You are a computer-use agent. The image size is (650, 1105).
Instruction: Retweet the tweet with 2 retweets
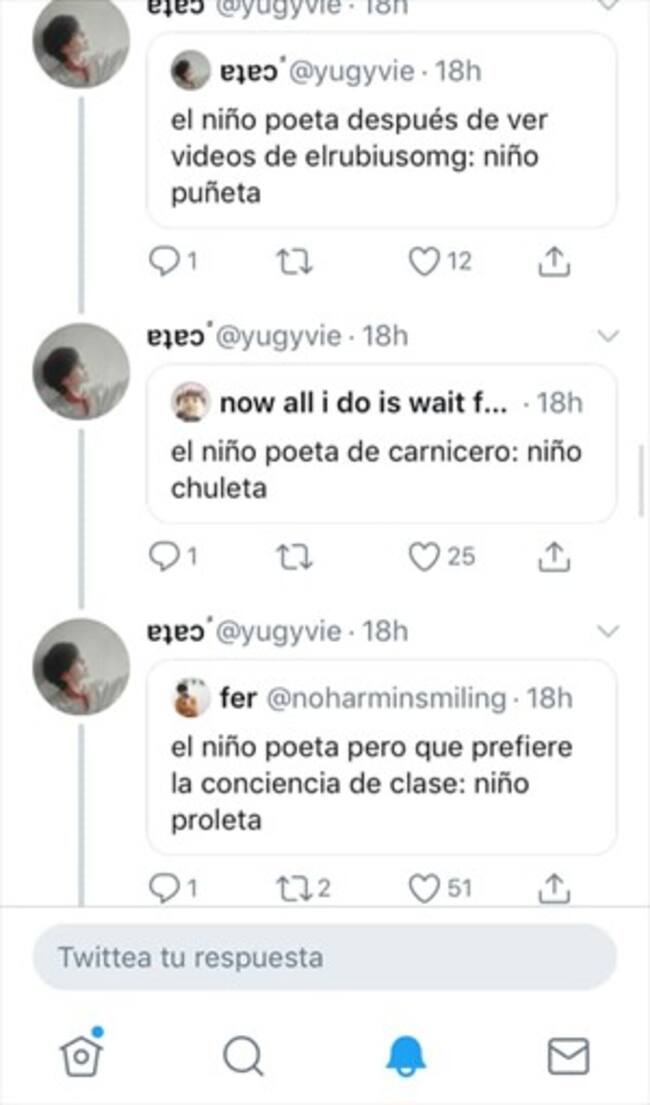[x=294, y=887]
